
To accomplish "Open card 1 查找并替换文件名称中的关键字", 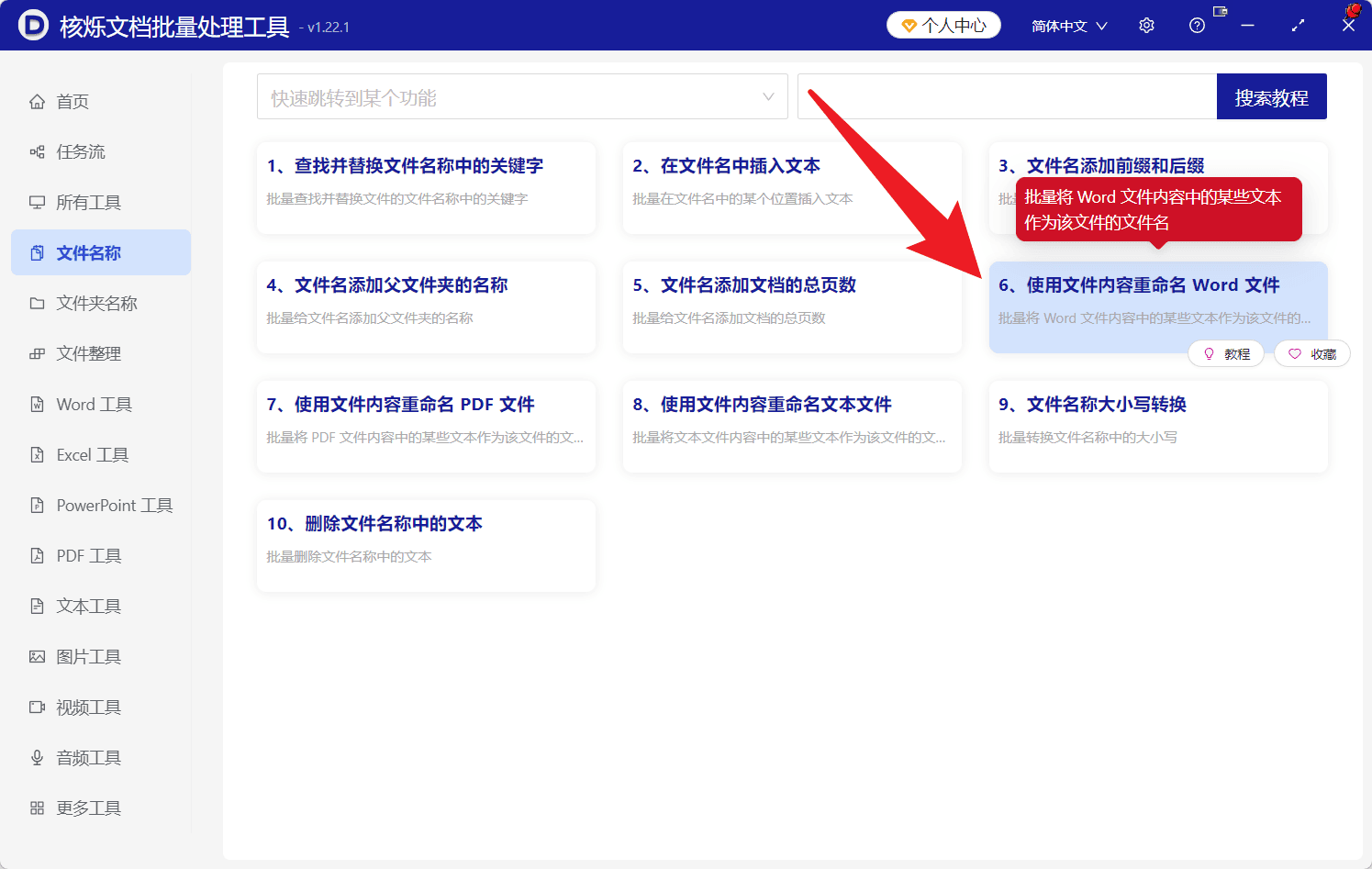I will pyautogui.click(x=426, y=188).
